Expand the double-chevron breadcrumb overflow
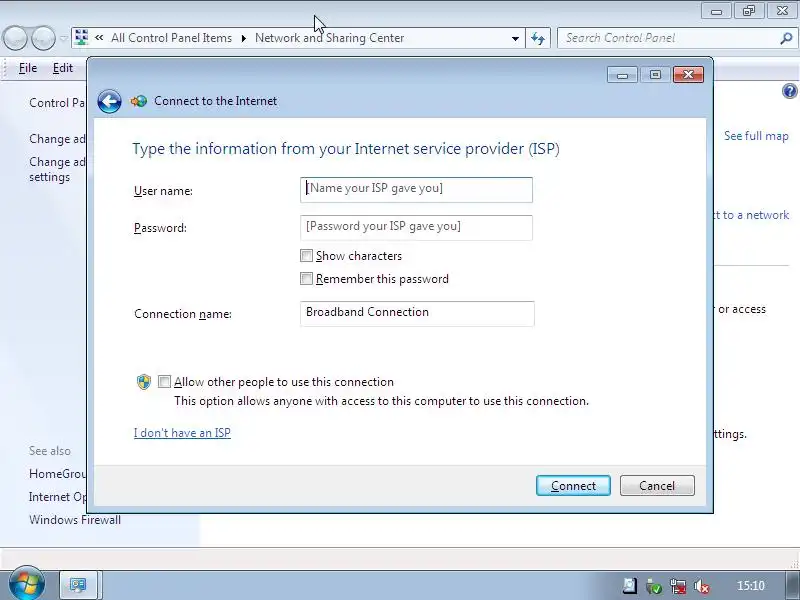The image size is (800, 600). pos(99,38)
